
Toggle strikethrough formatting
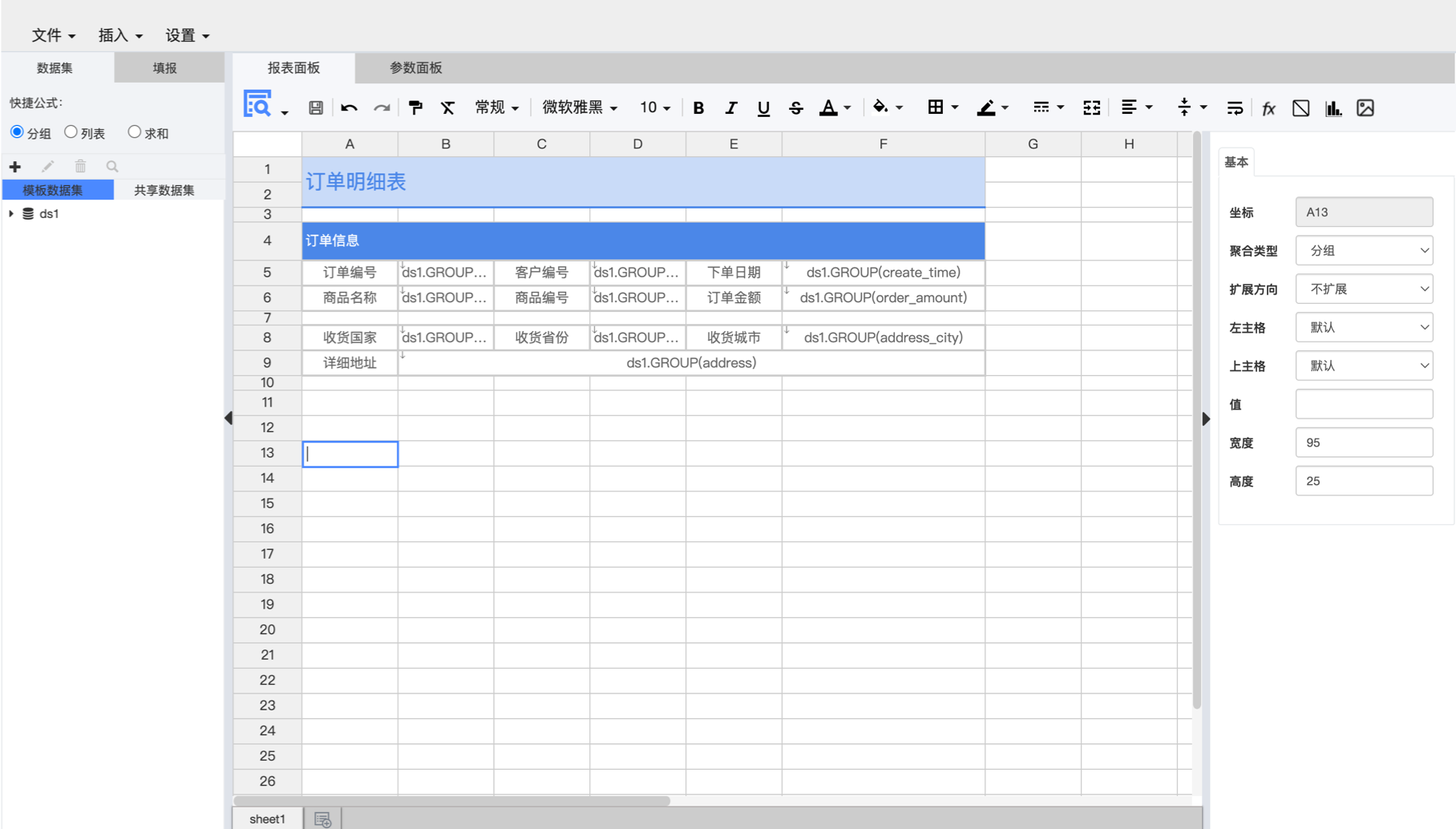tap(796, 107)
